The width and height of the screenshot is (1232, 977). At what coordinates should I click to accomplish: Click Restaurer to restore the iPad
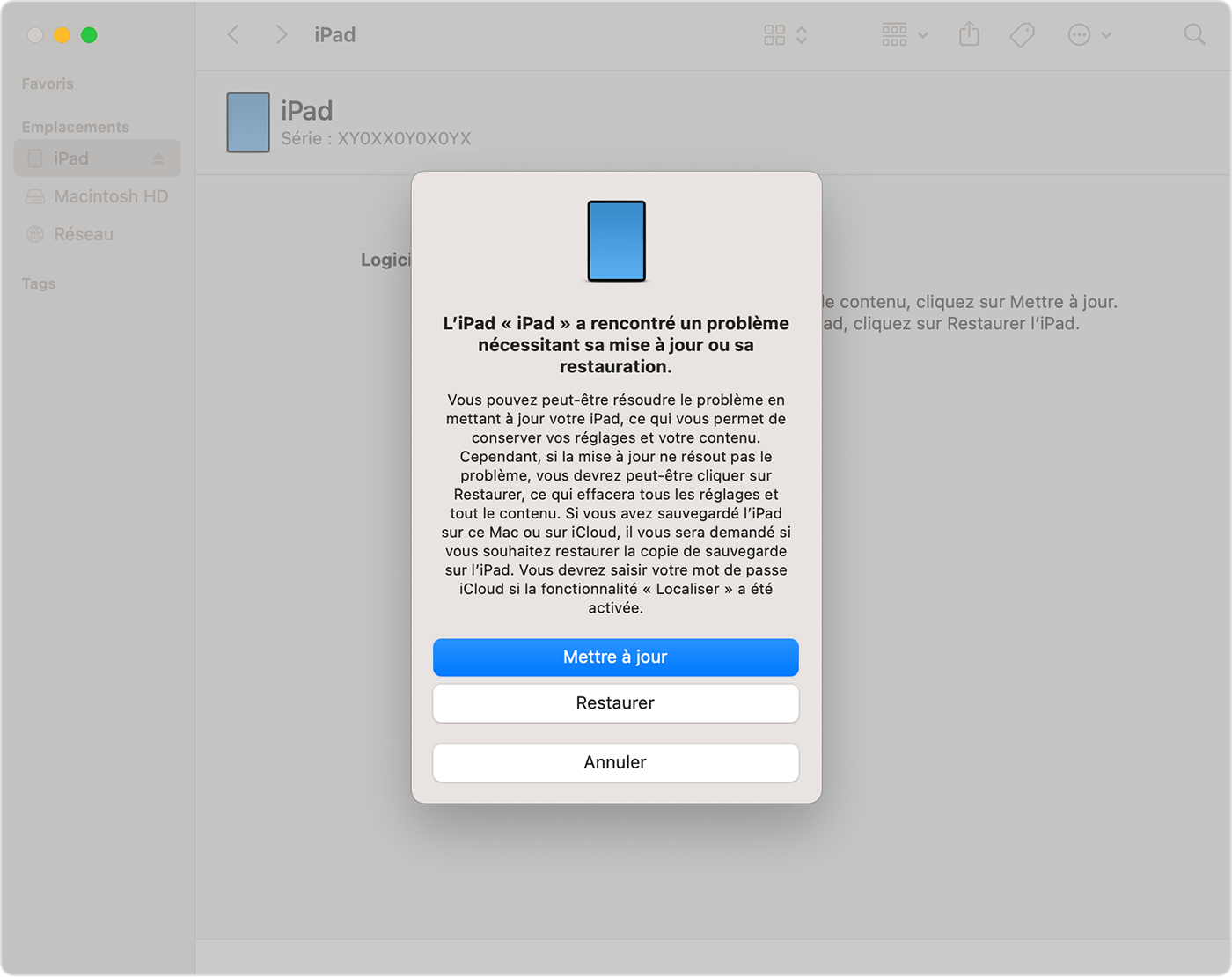click(x=615, y=702)
